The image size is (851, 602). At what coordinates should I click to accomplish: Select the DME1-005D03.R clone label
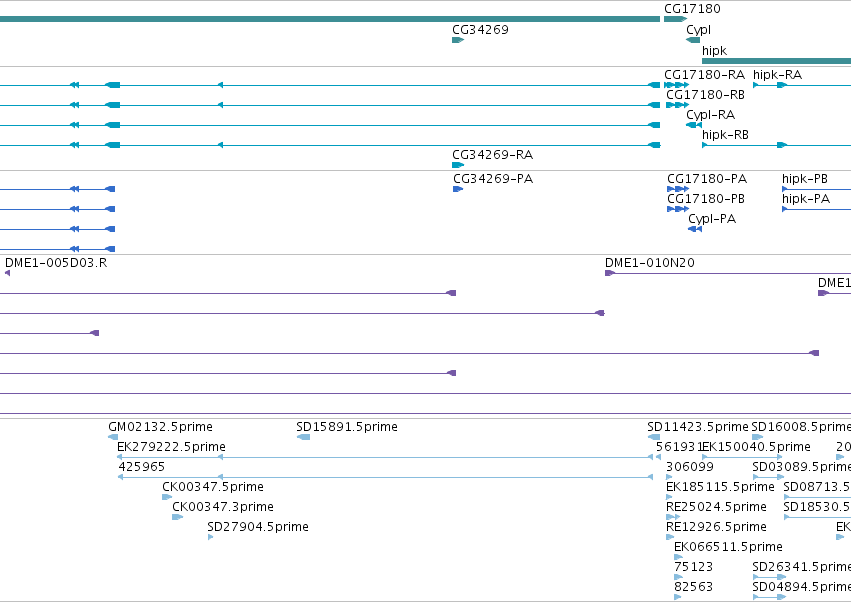click(x=56, y=263)
